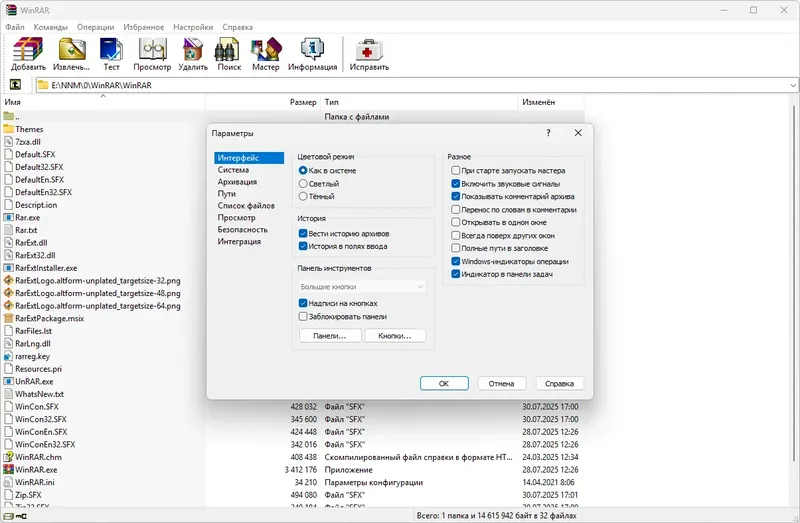The image size is (800, 523).
Task: Click the WinRAR.ini settings file icon
Action: 8,482
